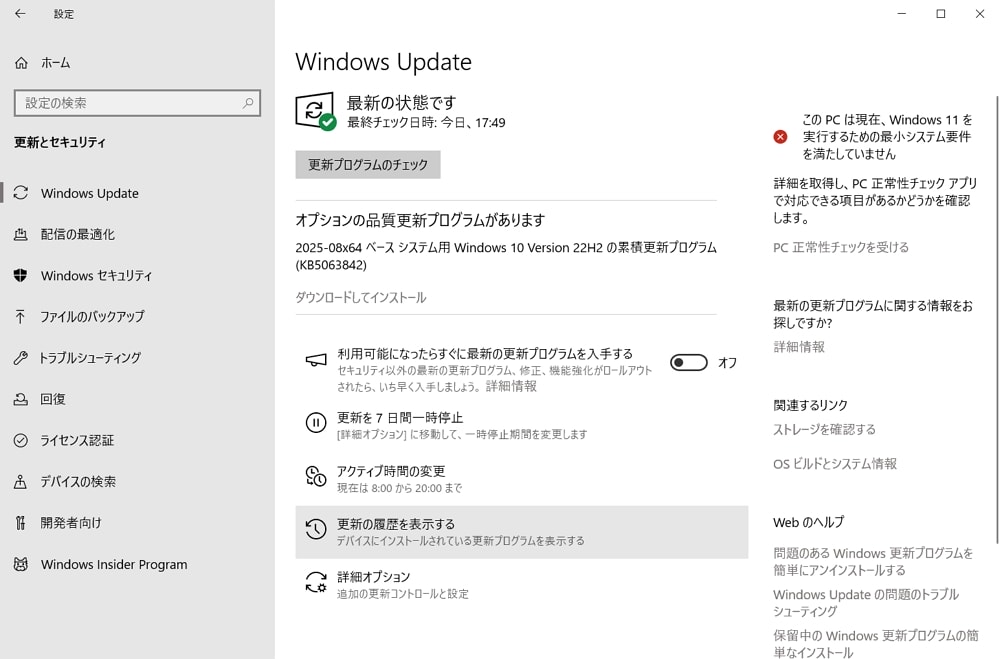Click PC 正常性チェックを受ける link
Image resolution: width=1000 pixels, height=659 pixels.
click(x=841, y=248)
